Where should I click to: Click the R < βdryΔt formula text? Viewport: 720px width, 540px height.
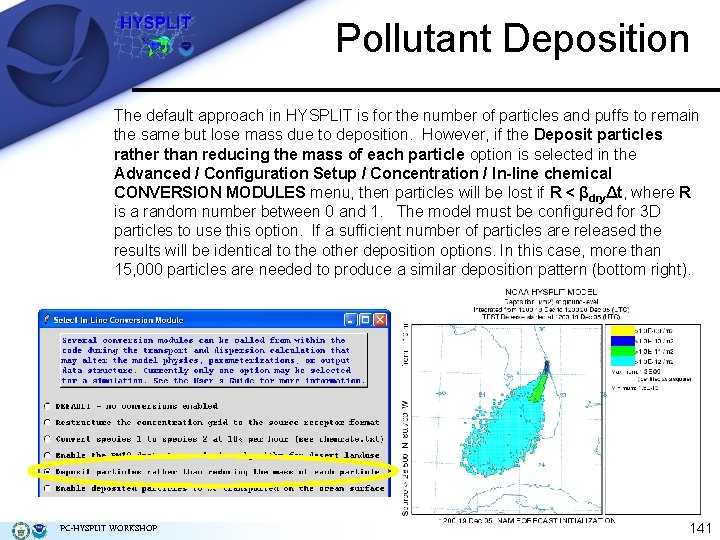pos(586,193)
